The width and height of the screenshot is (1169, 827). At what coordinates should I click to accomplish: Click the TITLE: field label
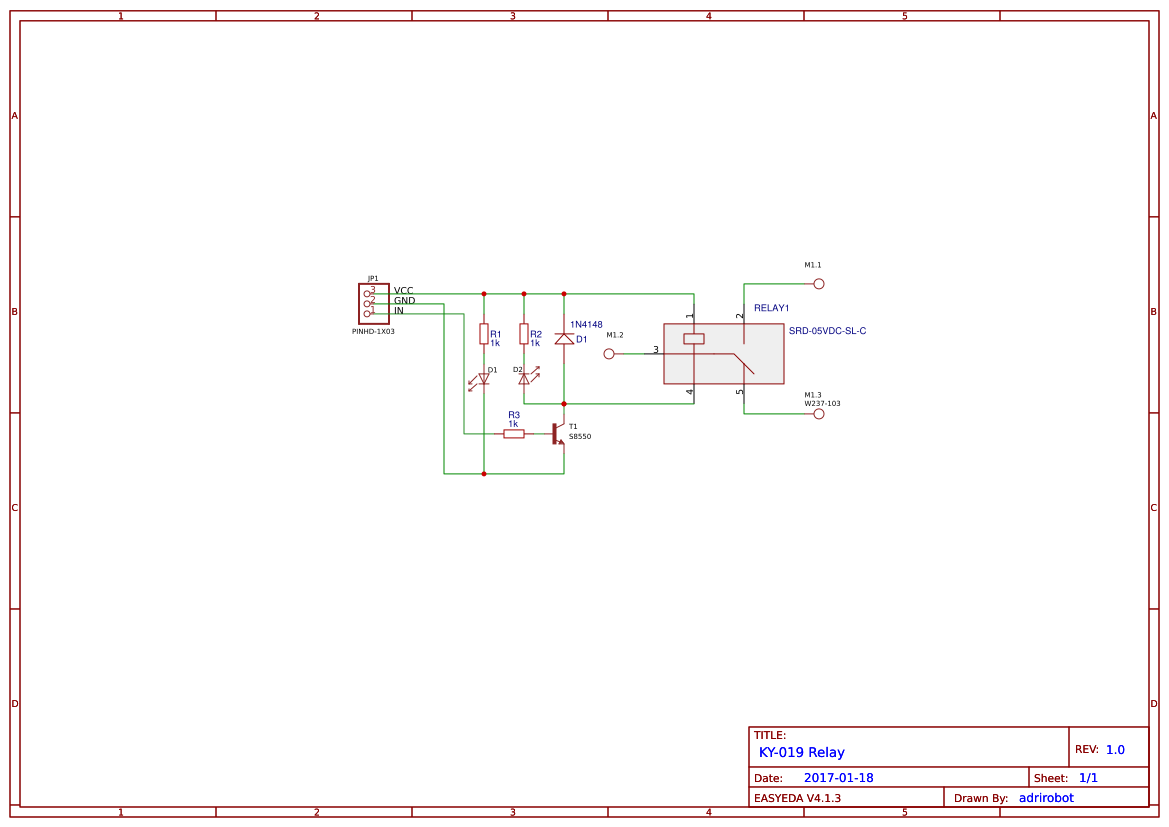click(769, 735)
